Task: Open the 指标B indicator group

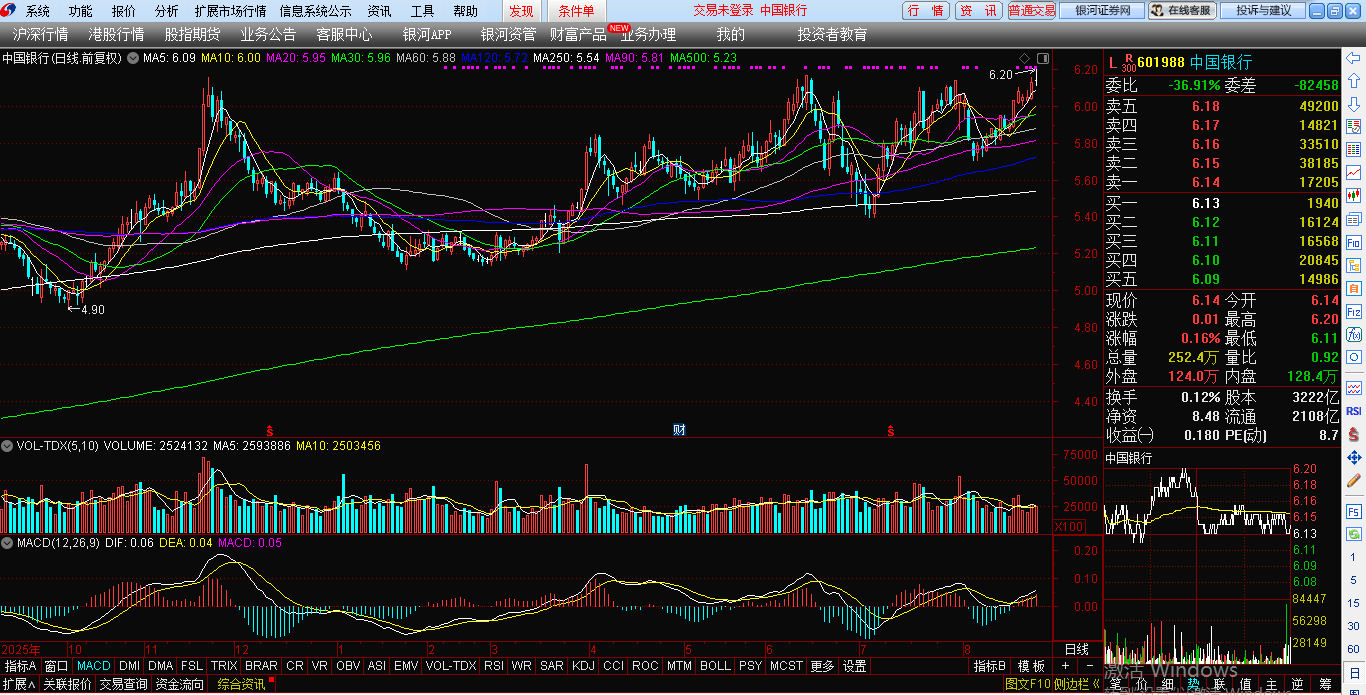Action: click(x=990, y=666)
